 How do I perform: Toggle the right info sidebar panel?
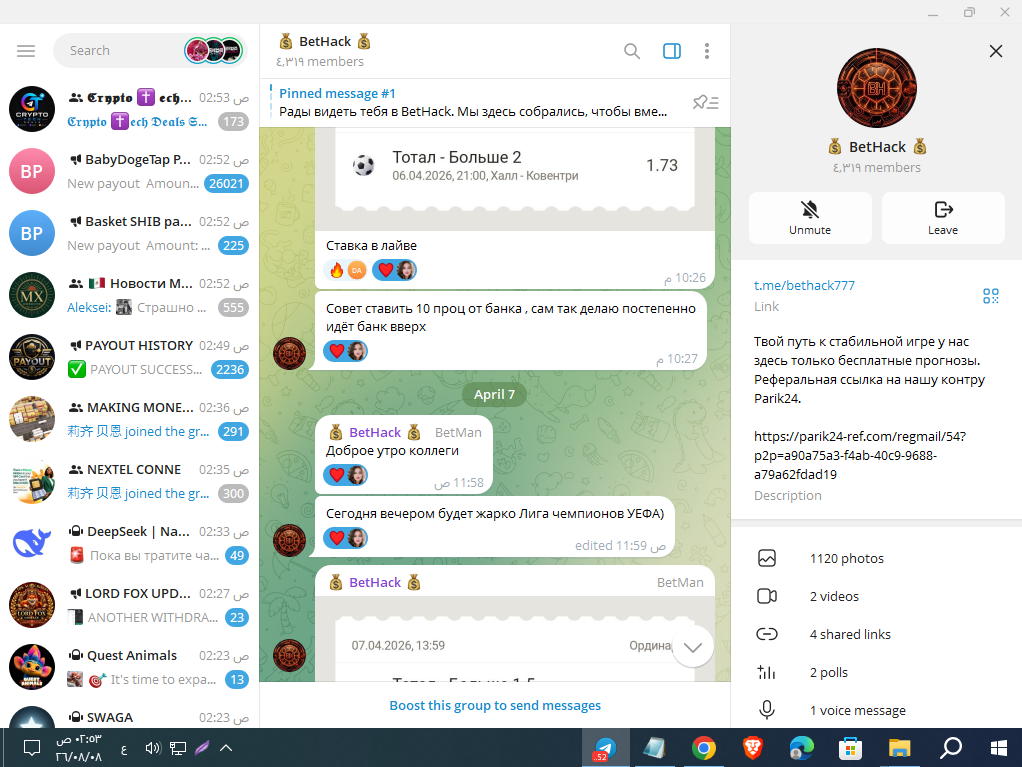click(672, 51)
